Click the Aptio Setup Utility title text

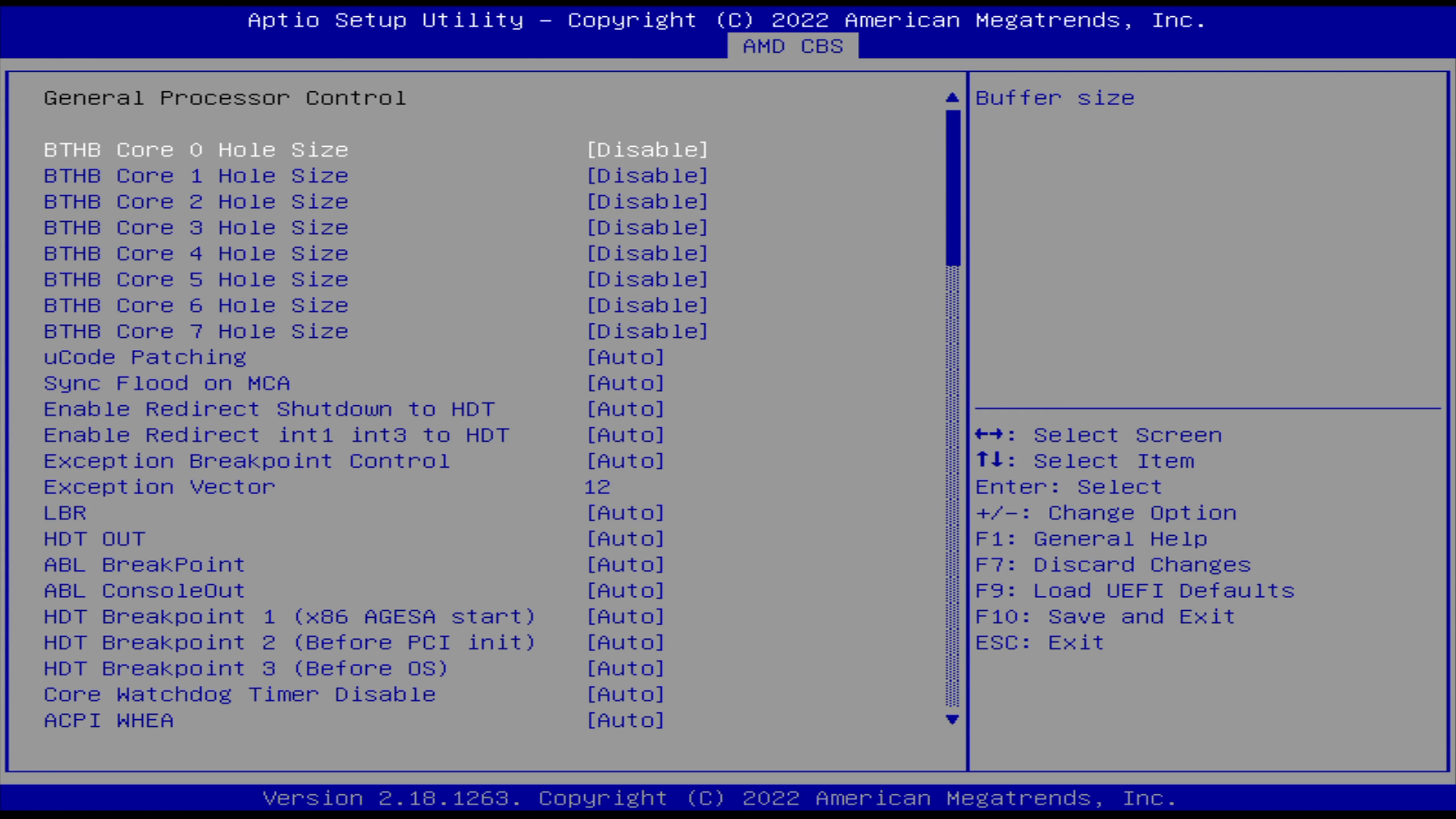727,20
